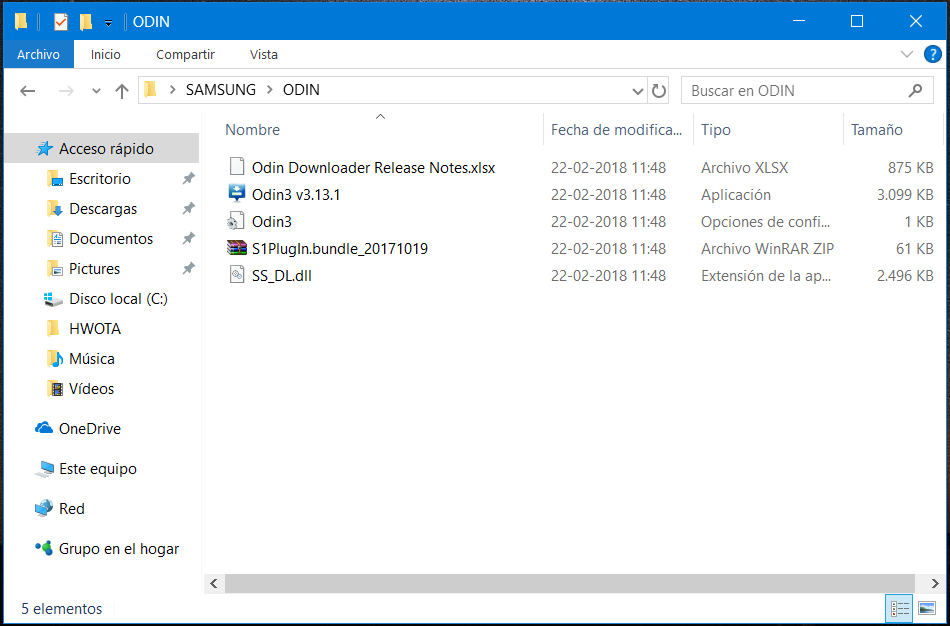Switch to the Vista ribbon tab
The width and height of the screenshot is (950, 626).
[x=264, y=54]
